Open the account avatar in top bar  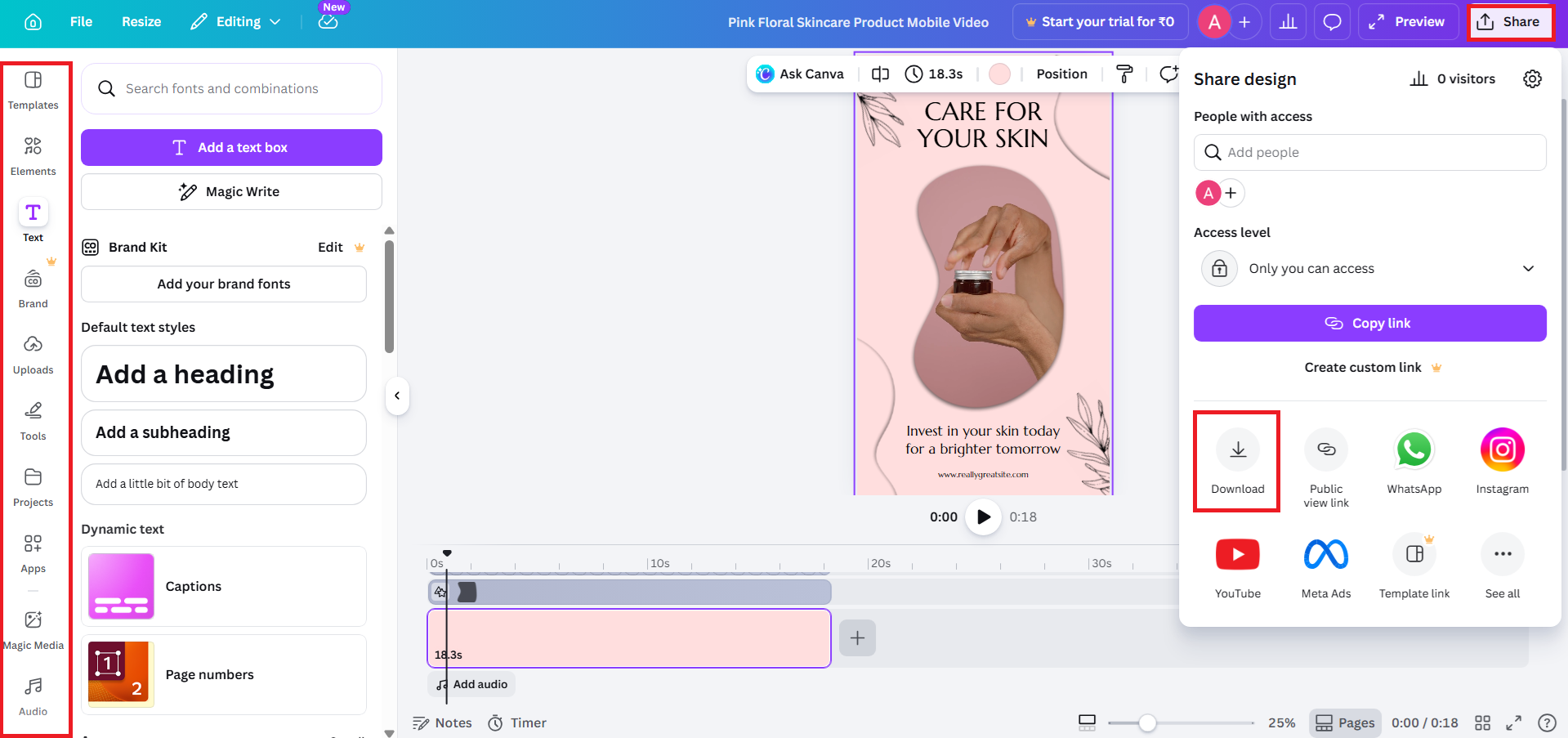click(x=1214, y=22)
